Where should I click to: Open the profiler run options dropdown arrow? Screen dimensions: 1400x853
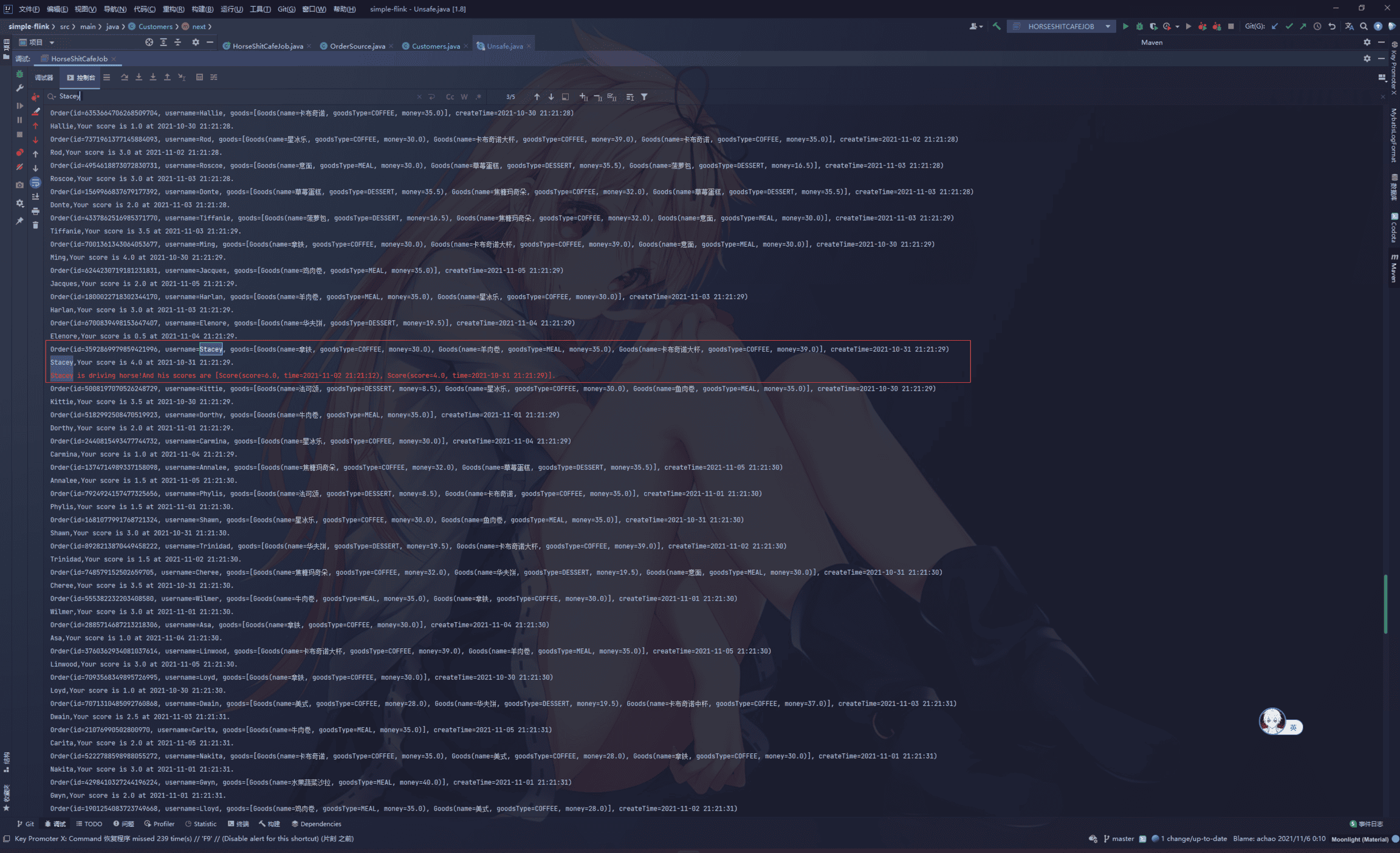pyautogui.click(x=1177, y=26)
